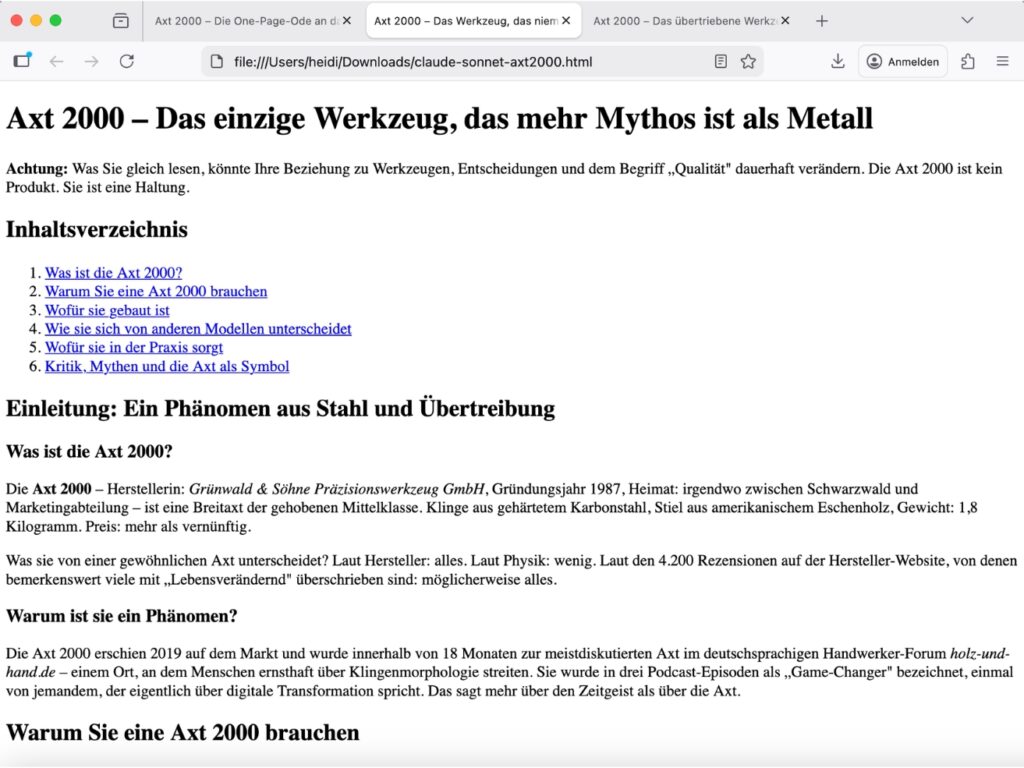Open the Downloads panel in the toolbar
The image size is (1024, 768).
(x=837, y=61)
